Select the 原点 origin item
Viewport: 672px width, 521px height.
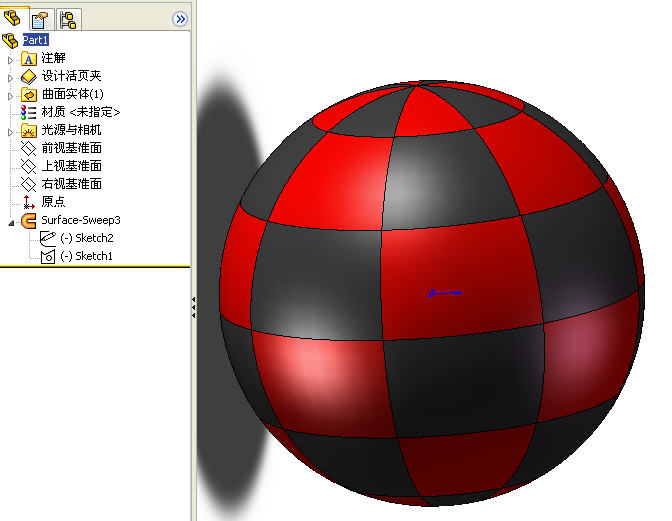point(53,201)
